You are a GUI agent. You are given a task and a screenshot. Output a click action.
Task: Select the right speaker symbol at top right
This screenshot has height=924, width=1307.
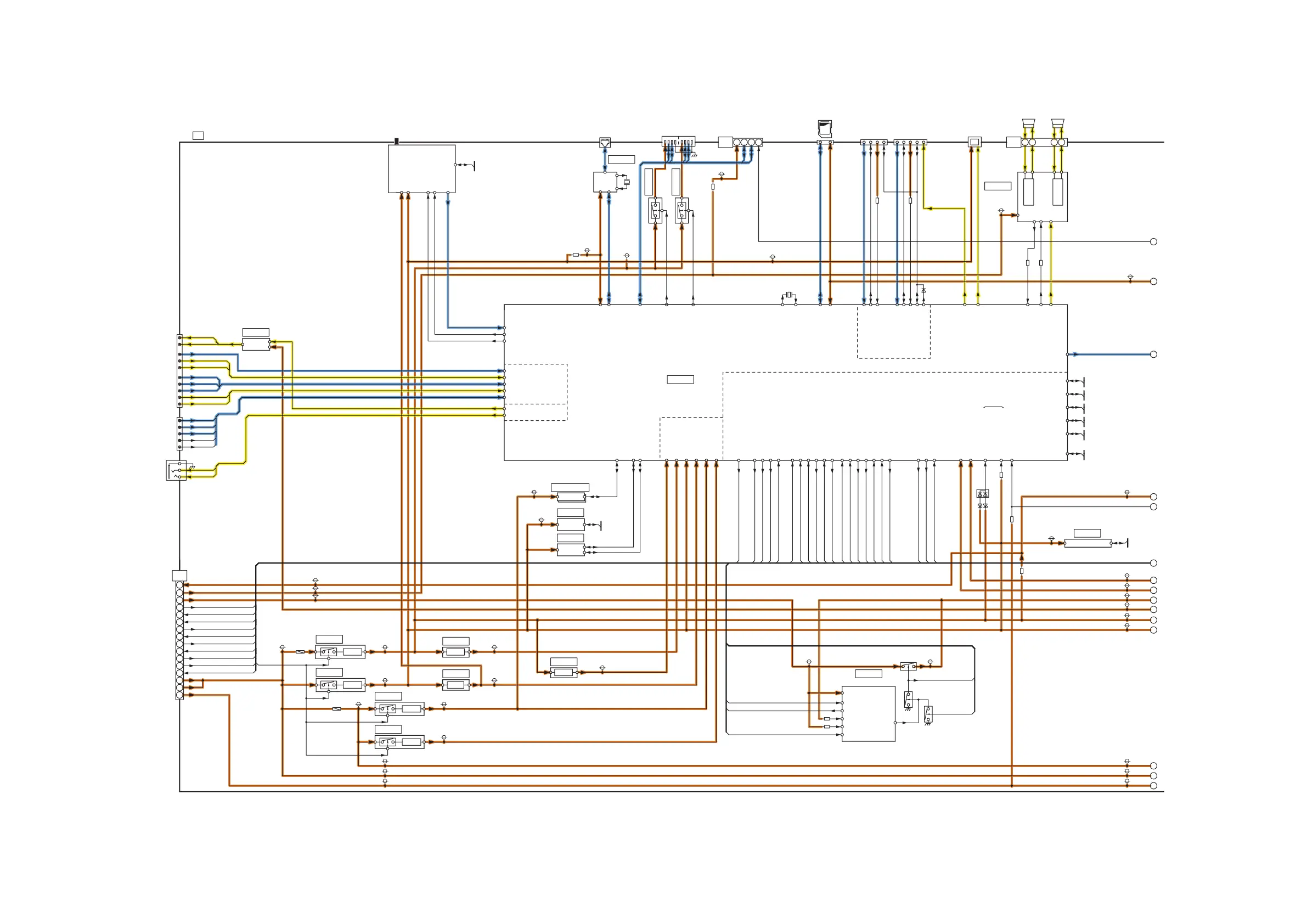click(x=1058, y=123)
